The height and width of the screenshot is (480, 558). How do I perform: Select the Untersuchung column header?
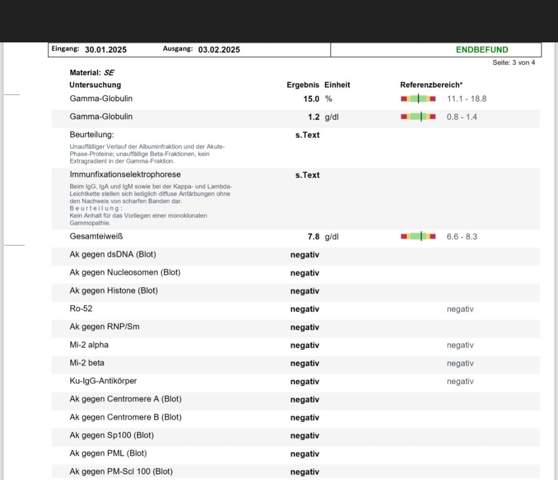95,85
